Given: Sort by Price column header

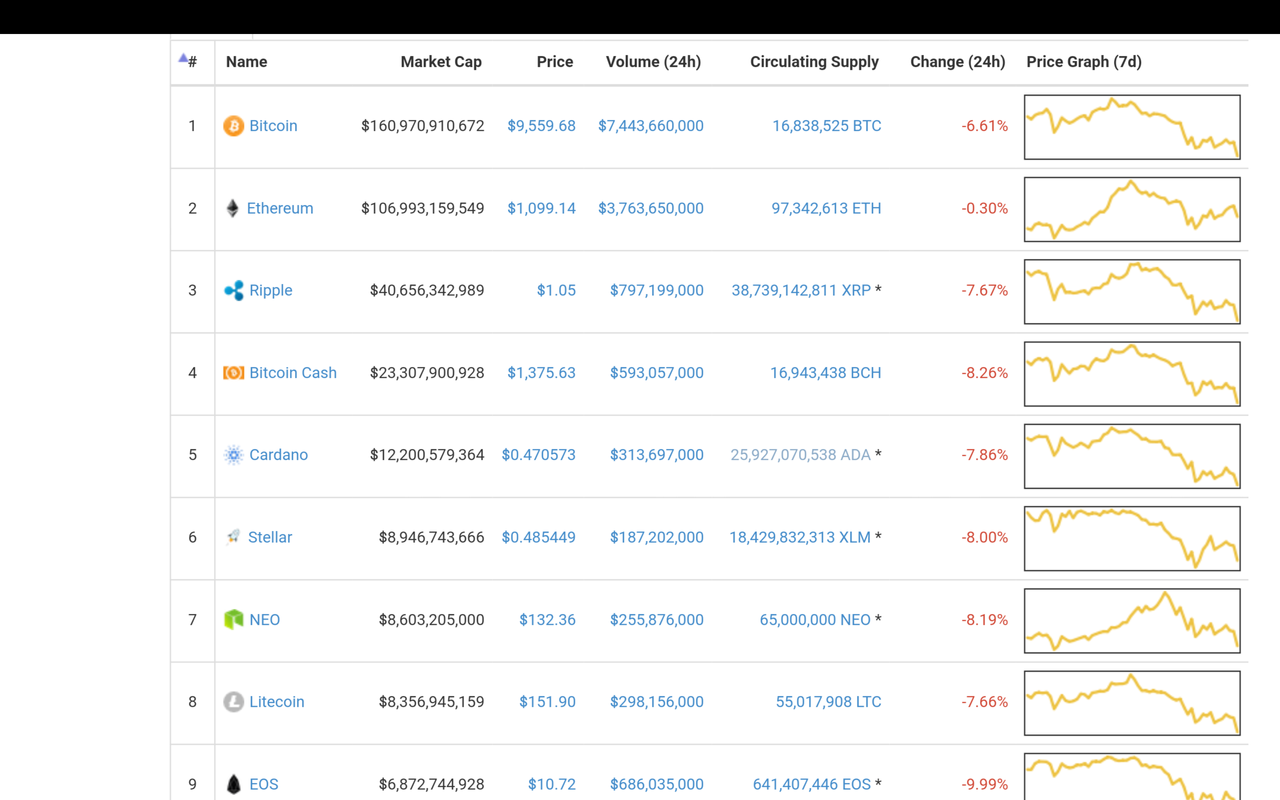Looking at the screenshot, I should 555,62.
